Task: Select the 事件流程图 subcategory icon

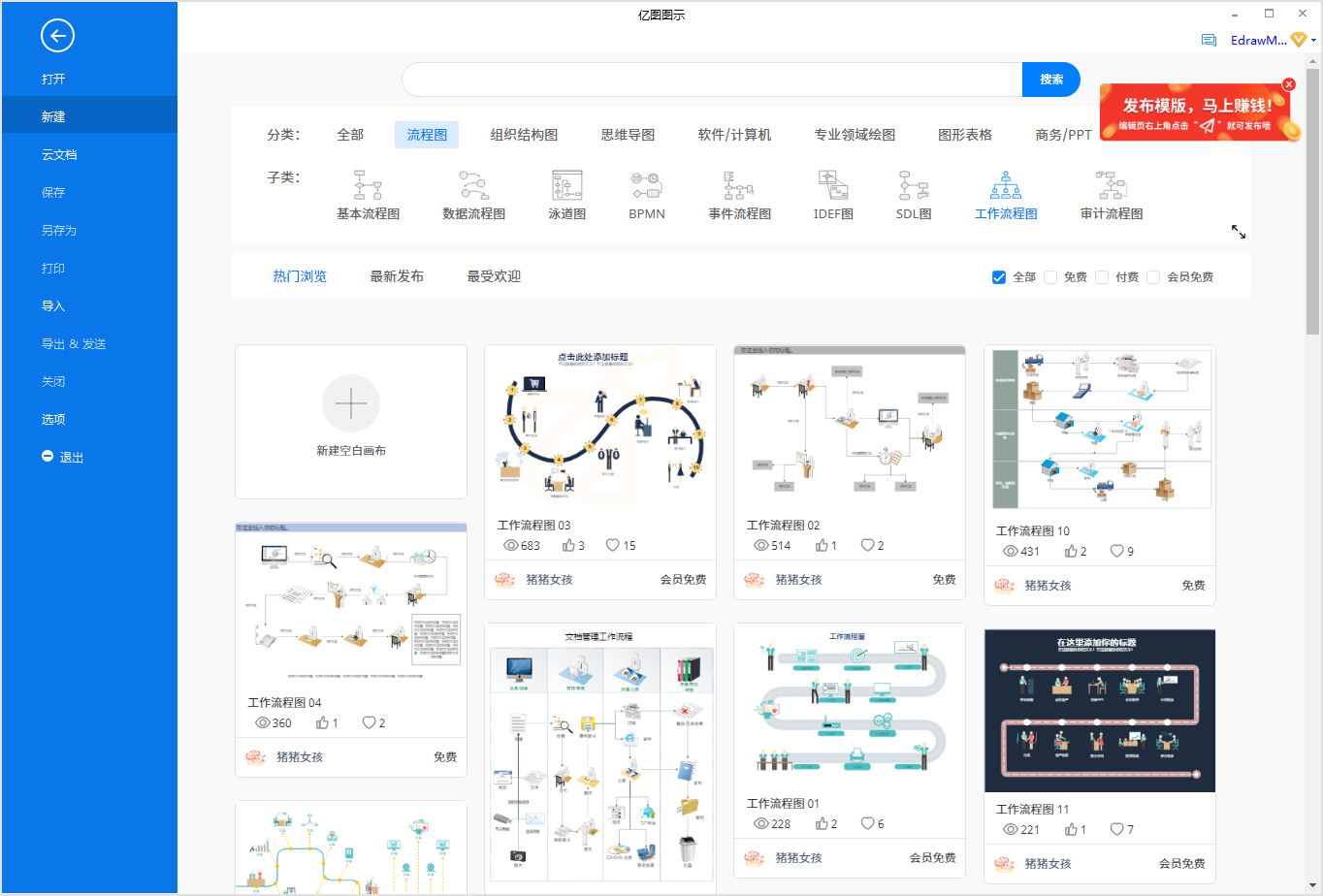Action: (x=739, y=184)
